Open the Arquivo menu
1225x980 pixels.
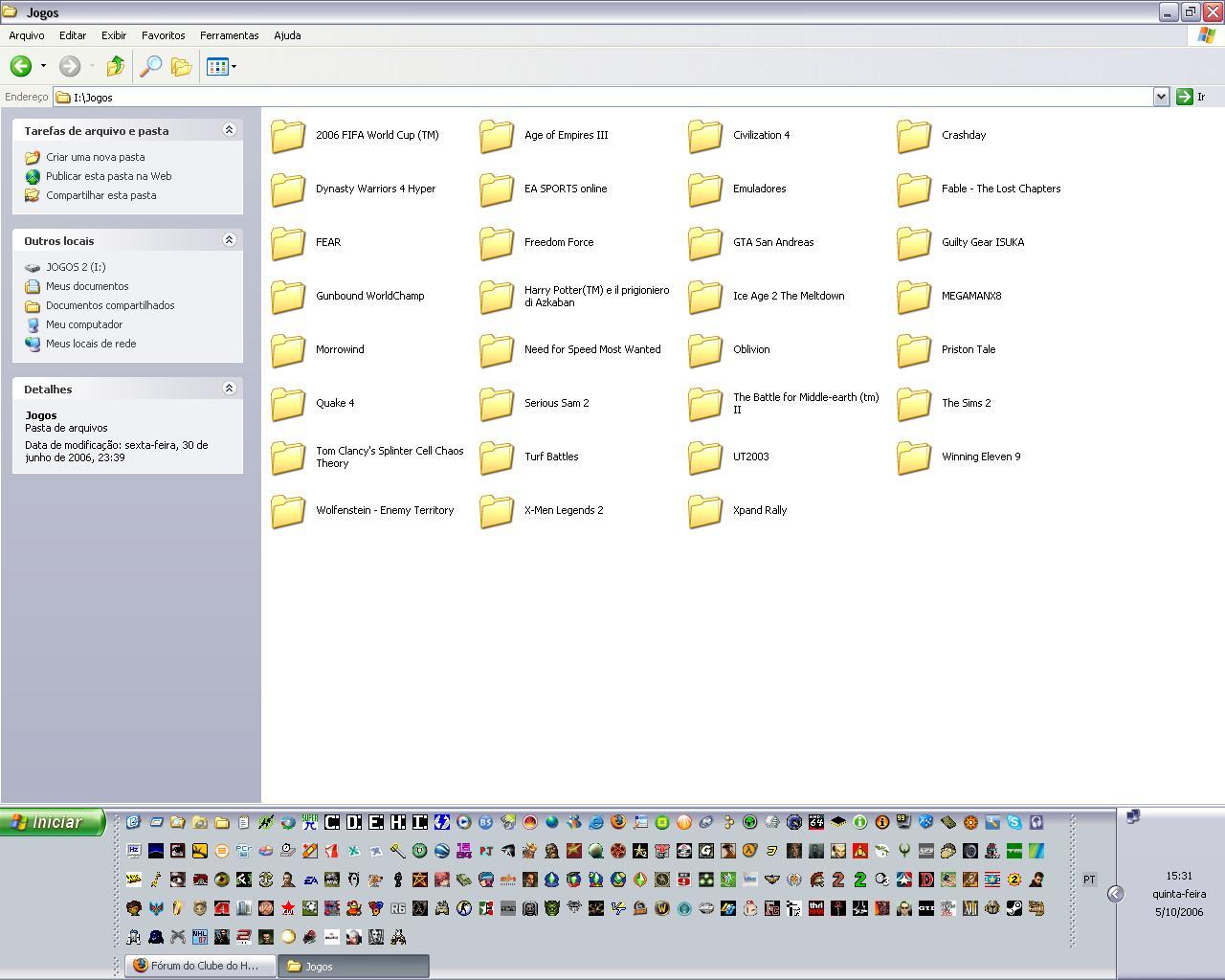[x=27, y=35]
